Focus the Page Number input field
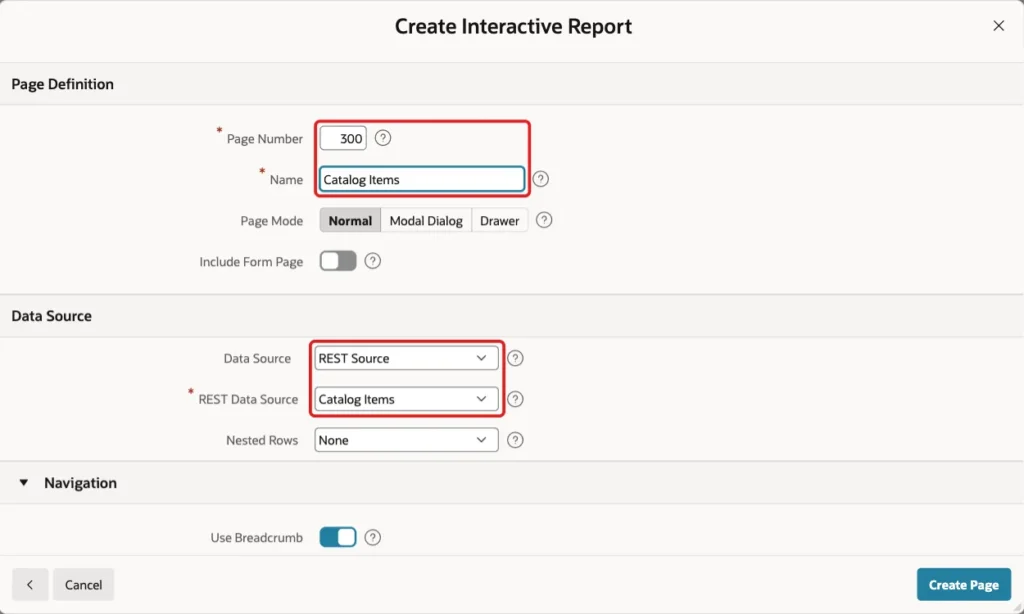 click(x=343, y=138)
